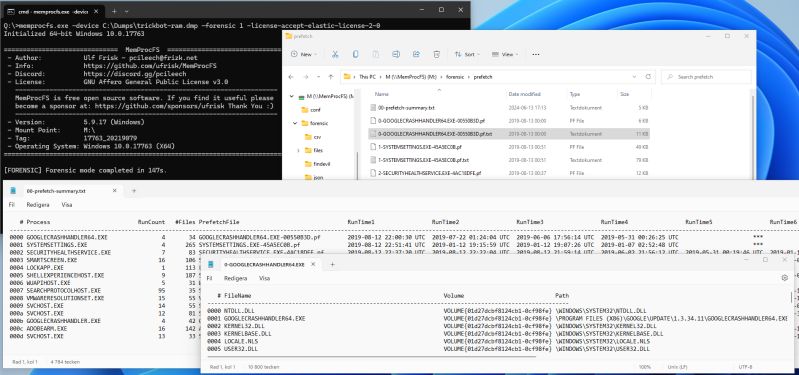Viewport: 799px width, 375px height.
Task: Select file 00-prefetch-summary.txt in Explorer
Action: click(406, 108)
